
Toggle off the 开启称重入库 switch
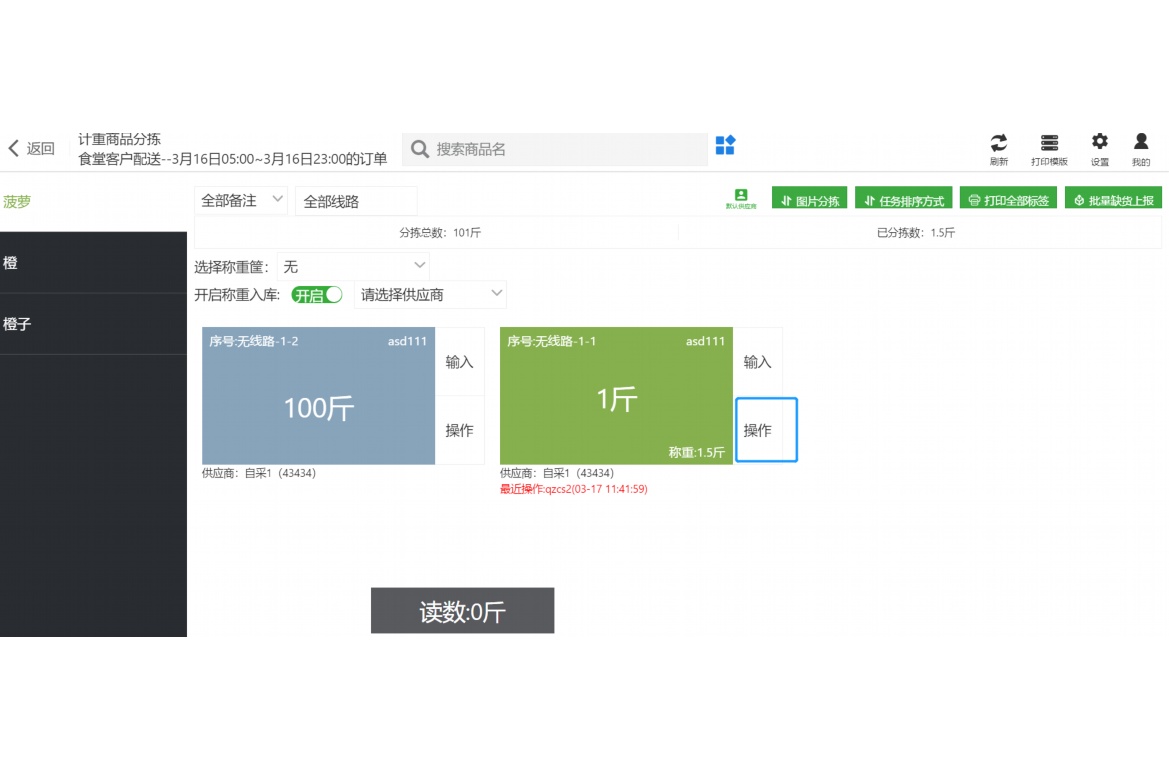[317, 295]
